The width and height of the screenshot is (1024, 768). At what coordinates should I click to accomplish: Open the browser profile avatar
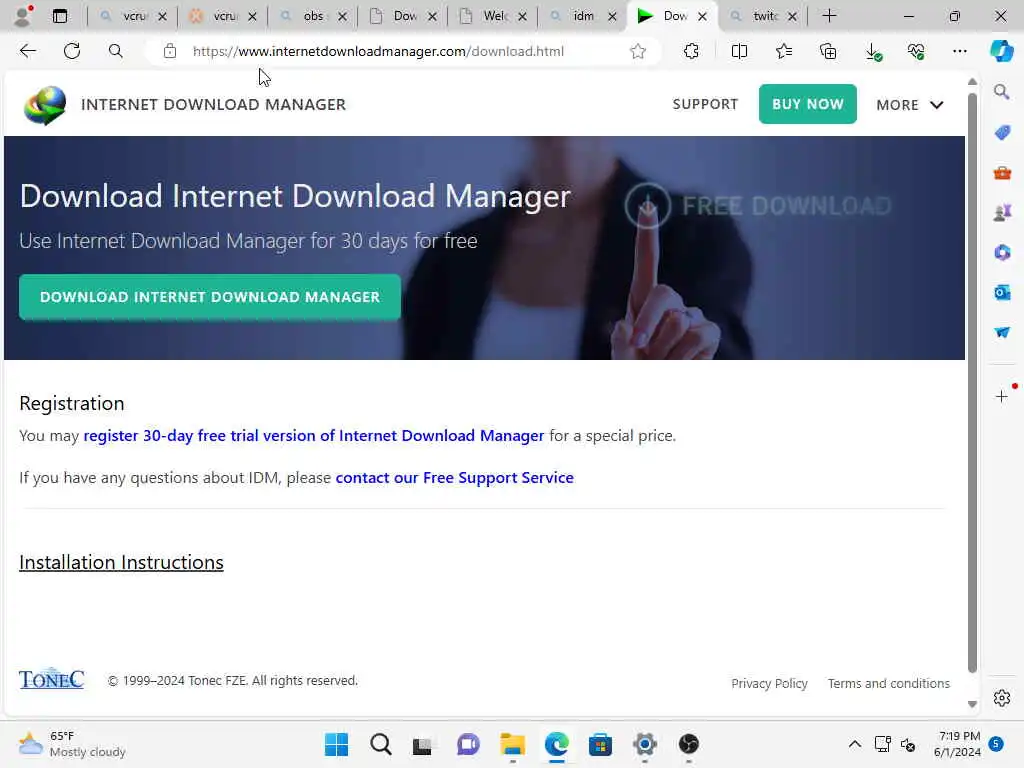(x=22, y=16)
